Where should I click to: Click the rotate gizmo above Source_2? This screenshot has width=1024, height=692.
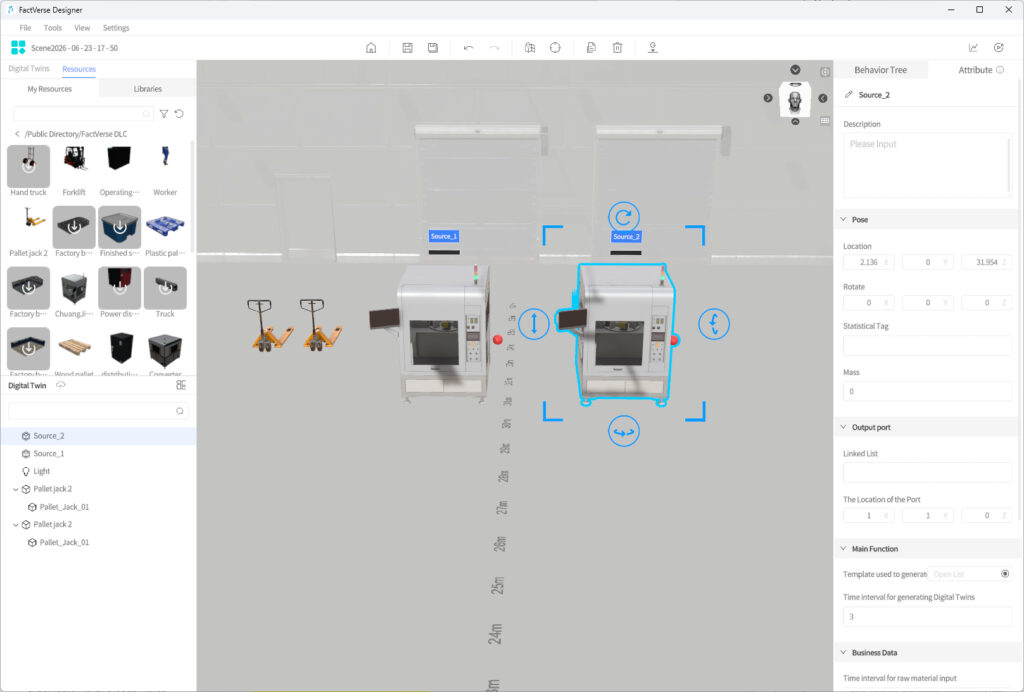[624, 217]
